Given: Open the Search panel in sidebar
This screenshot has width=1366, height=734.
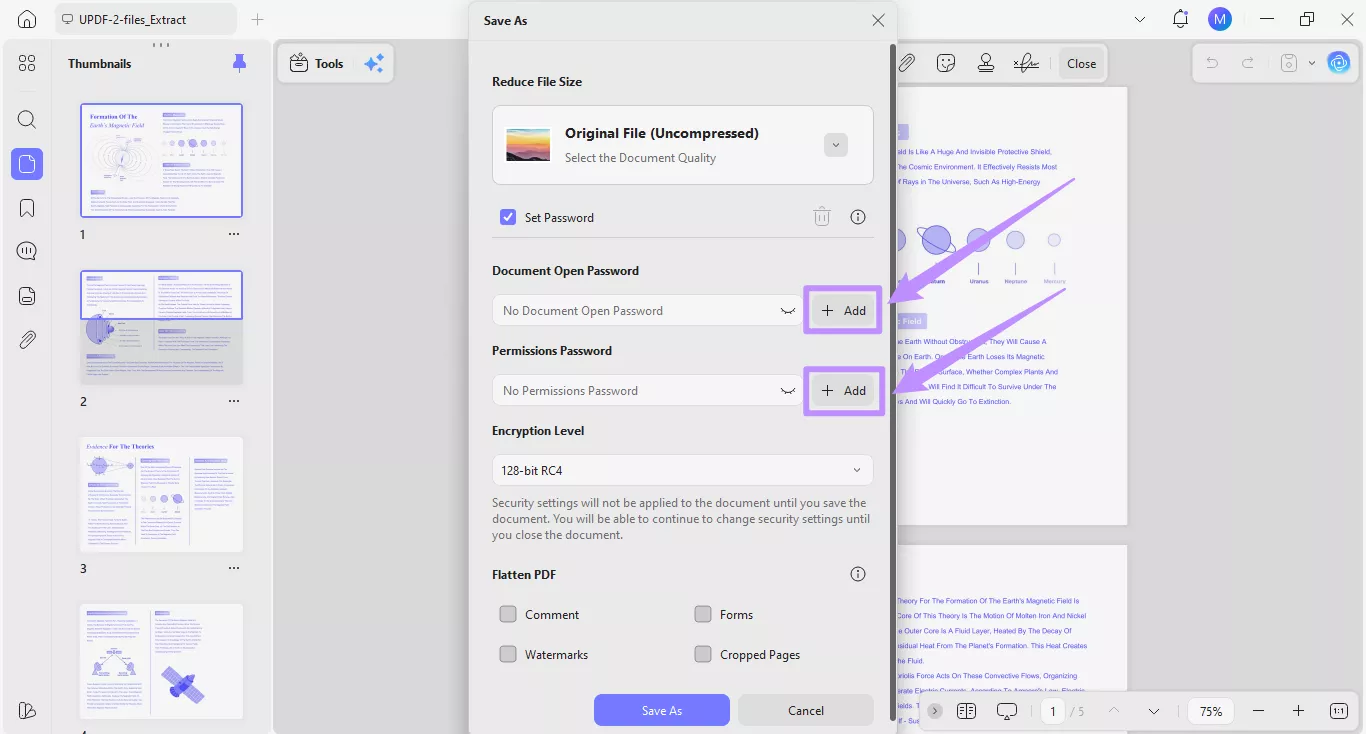Looking at the screenshot, I should pyautogui.click(x=27, y=119).
